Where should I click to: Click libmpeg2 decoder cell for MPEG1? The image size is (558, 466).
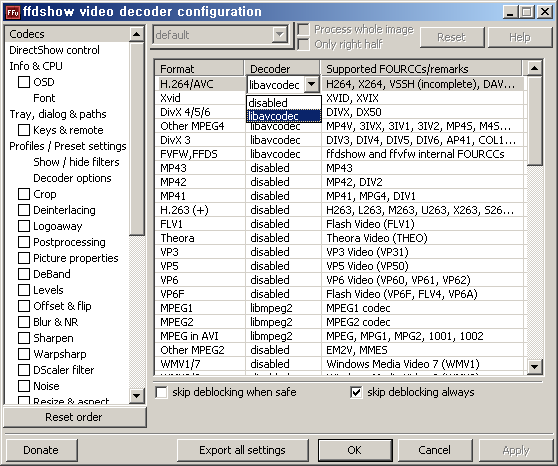[283, 308]
